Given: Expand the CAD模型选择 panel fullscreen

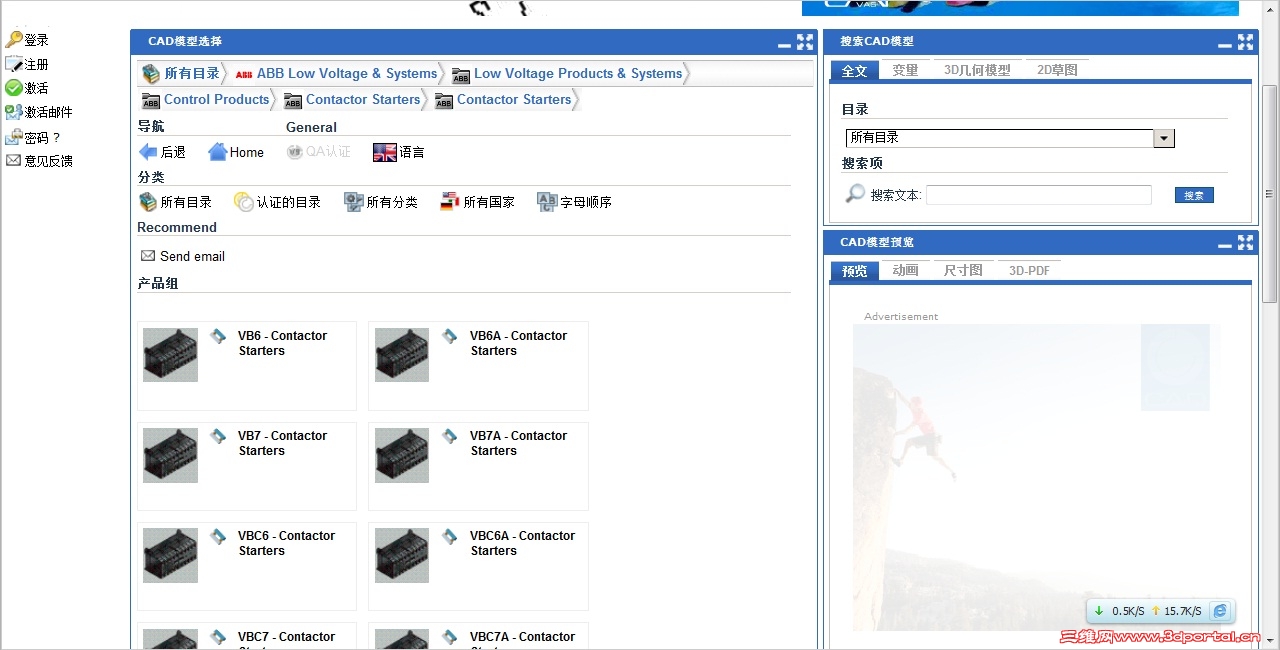Looking at the screenshot, I should click(805, 42).
